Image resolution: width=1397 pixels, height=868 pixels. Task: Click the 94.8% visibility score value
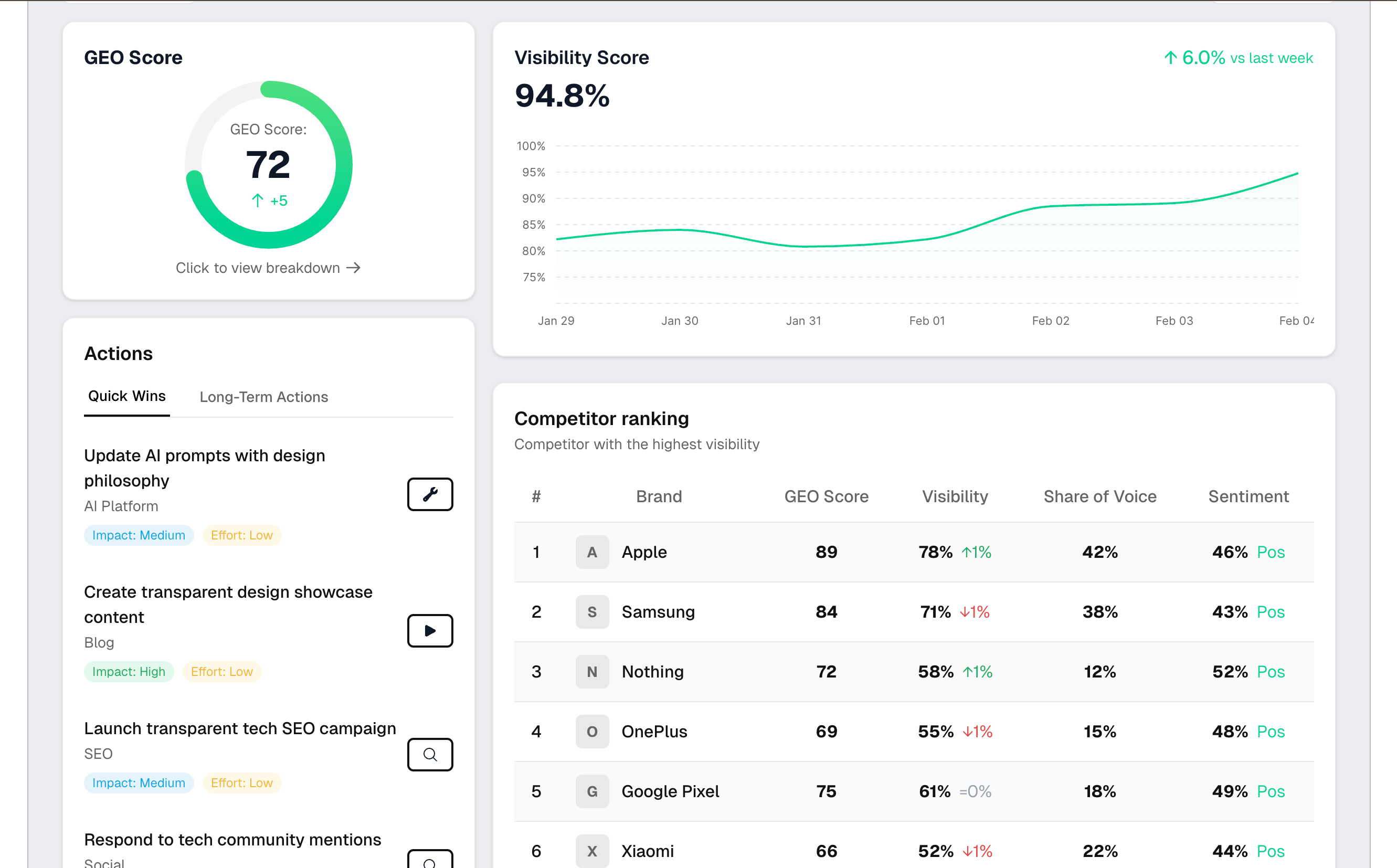click(x=562, y=96)
